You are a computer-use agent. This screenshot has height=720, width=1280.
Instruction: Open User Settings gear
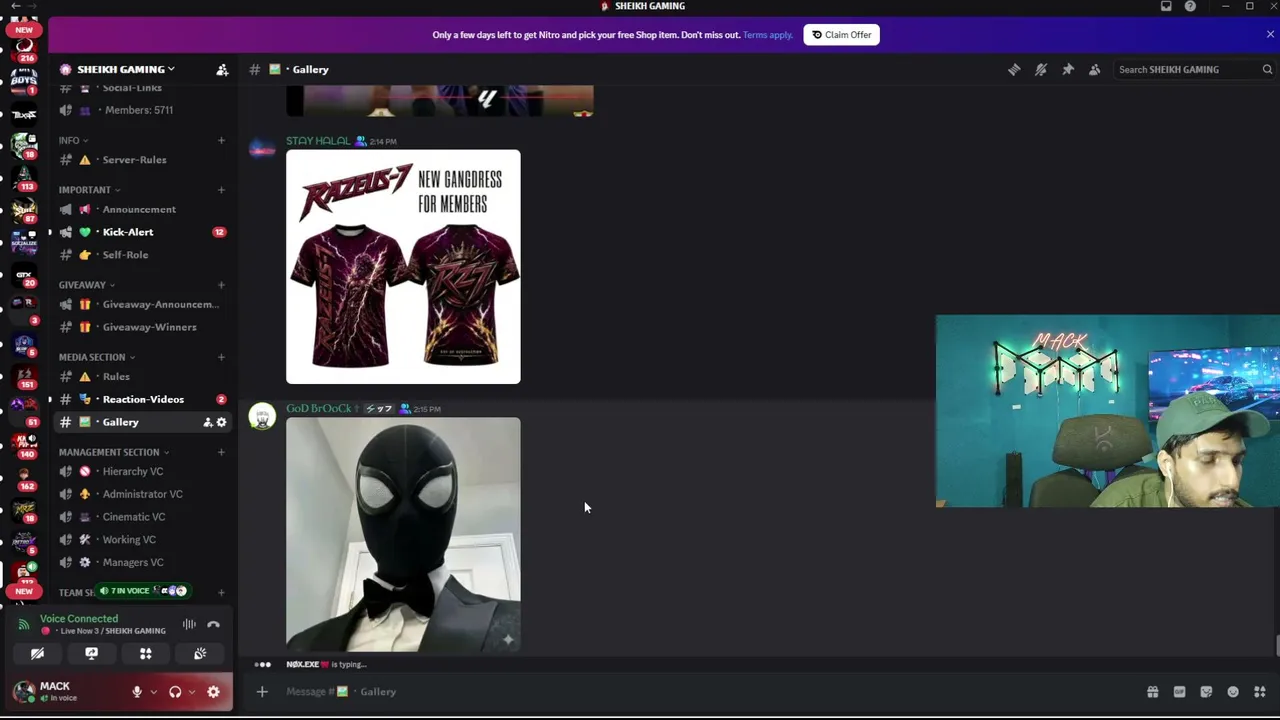coord(213,692)
